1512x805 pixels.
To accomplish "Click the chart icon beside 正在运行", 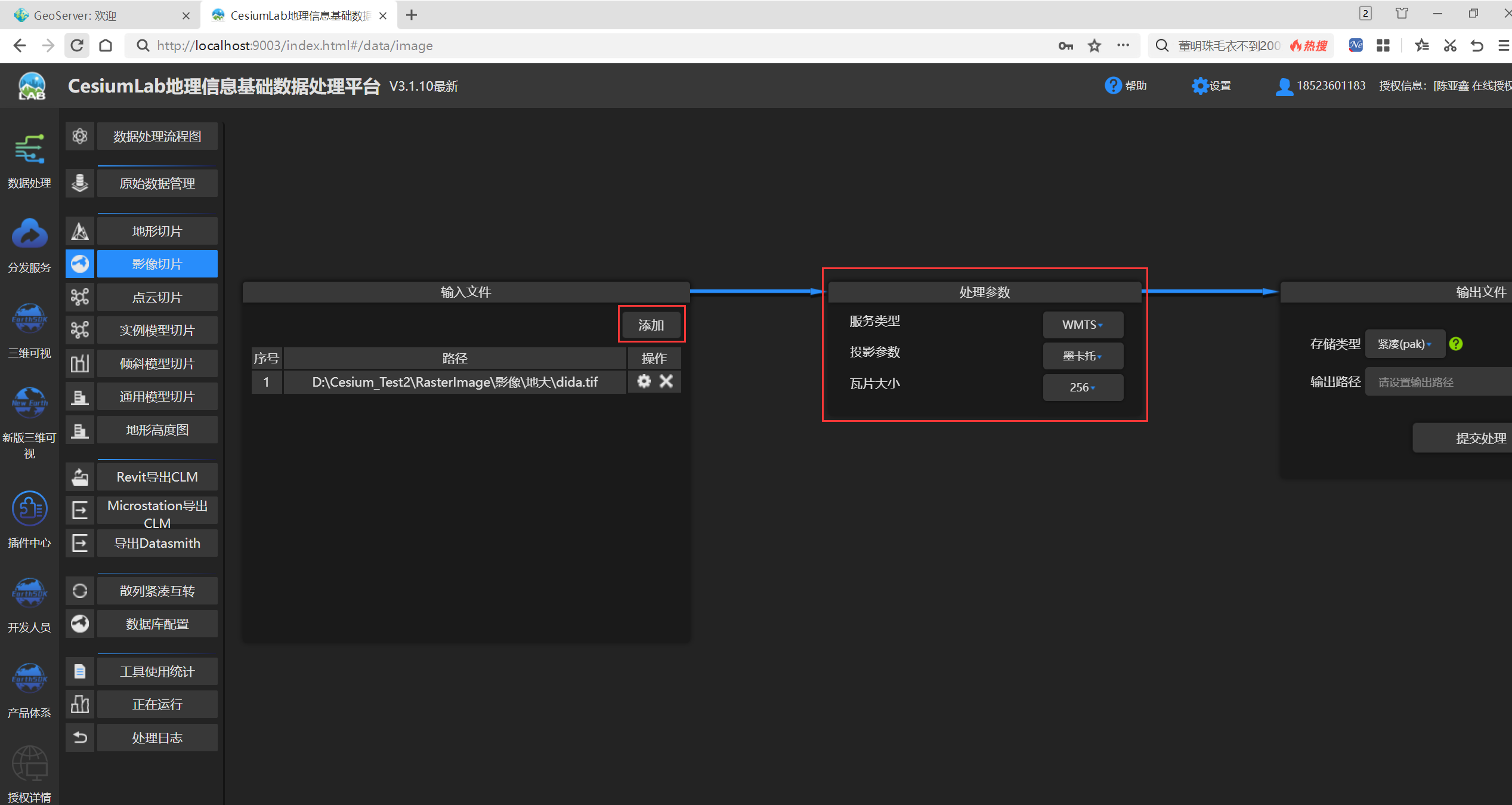I will [x=80, y=704].
